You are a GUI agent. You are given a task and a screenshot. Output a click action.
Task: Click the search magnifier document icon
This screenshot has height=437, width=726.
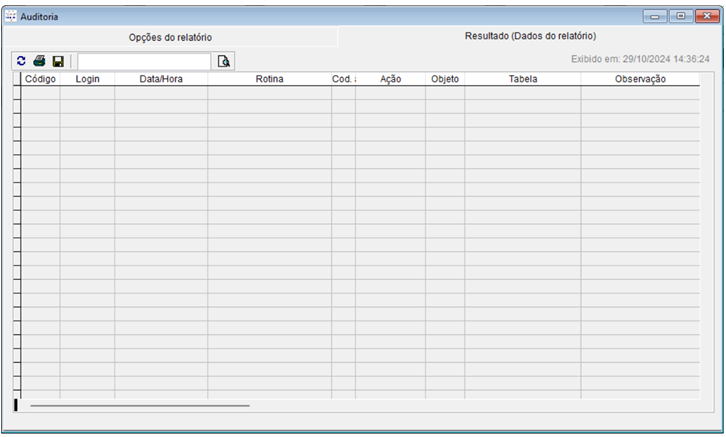224,61
